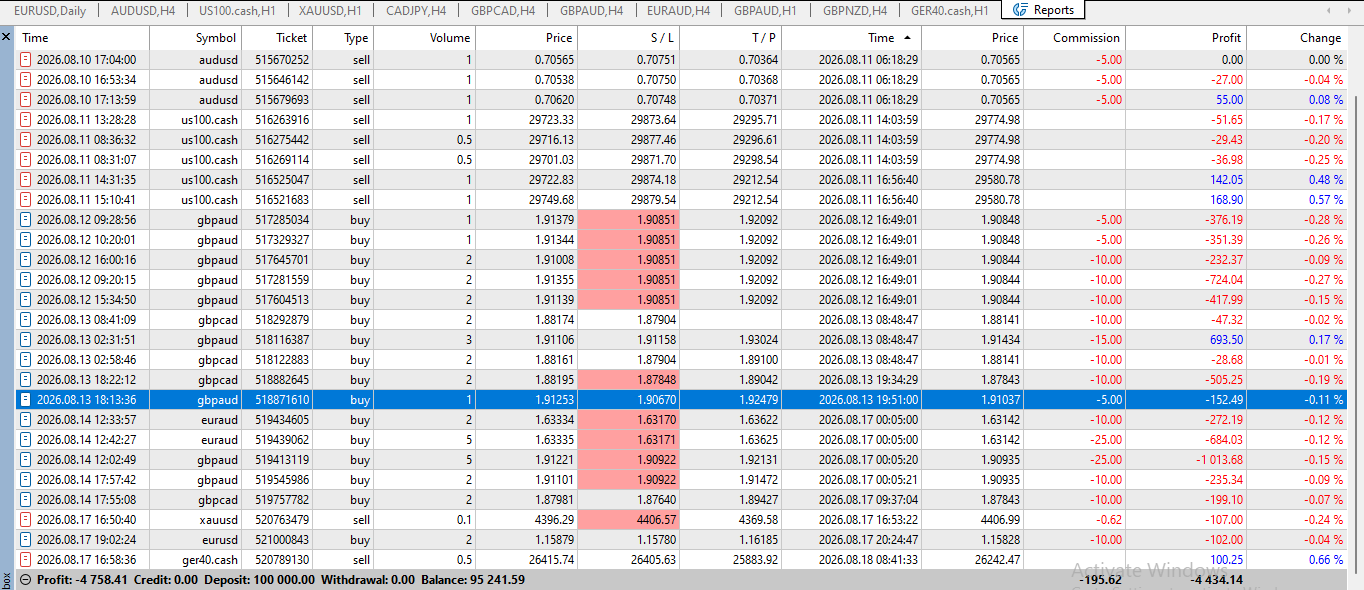Sort by the T / P column header

pos(730,38)
